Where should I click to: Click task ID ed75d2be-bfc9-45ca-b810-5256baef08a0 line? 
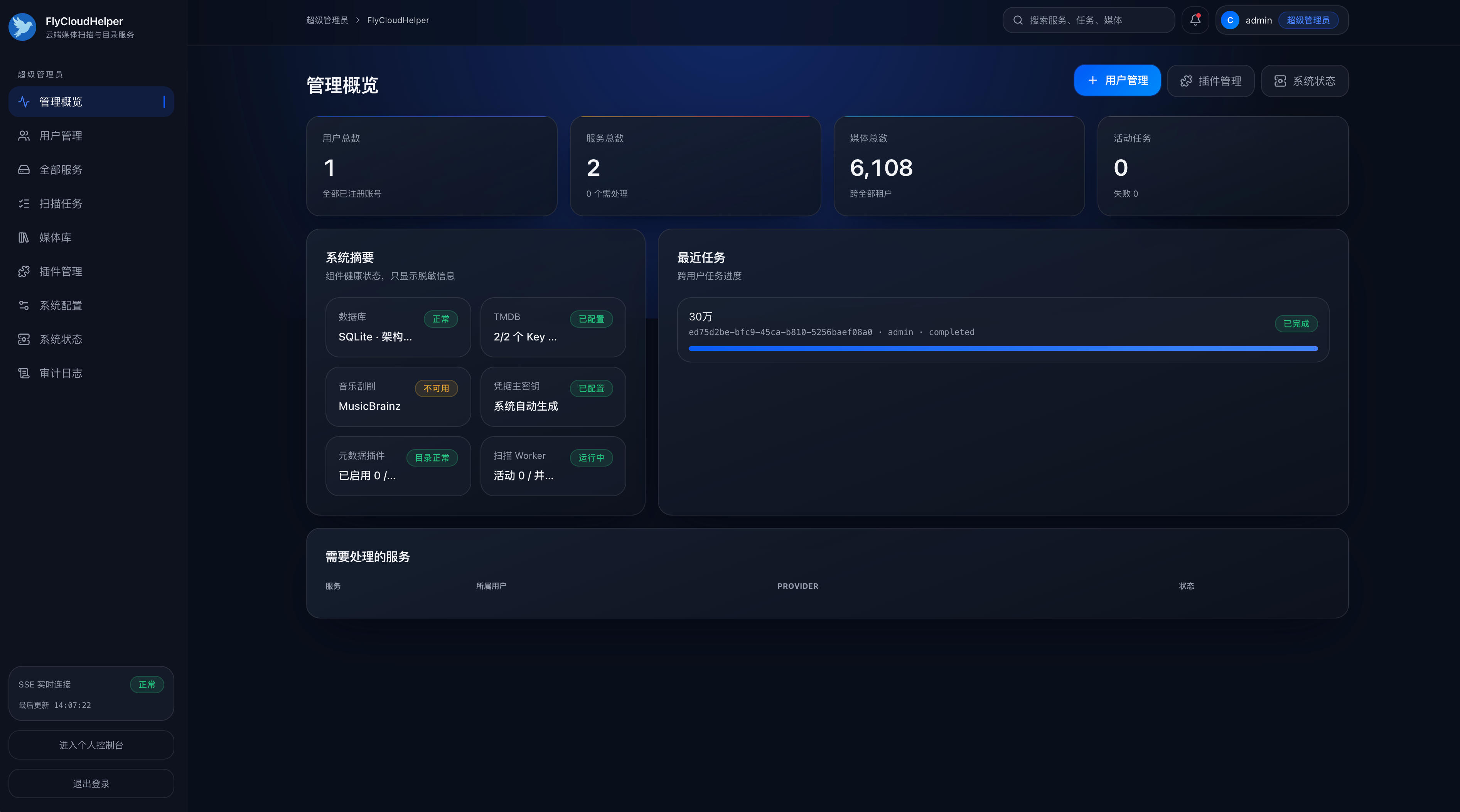831,332
